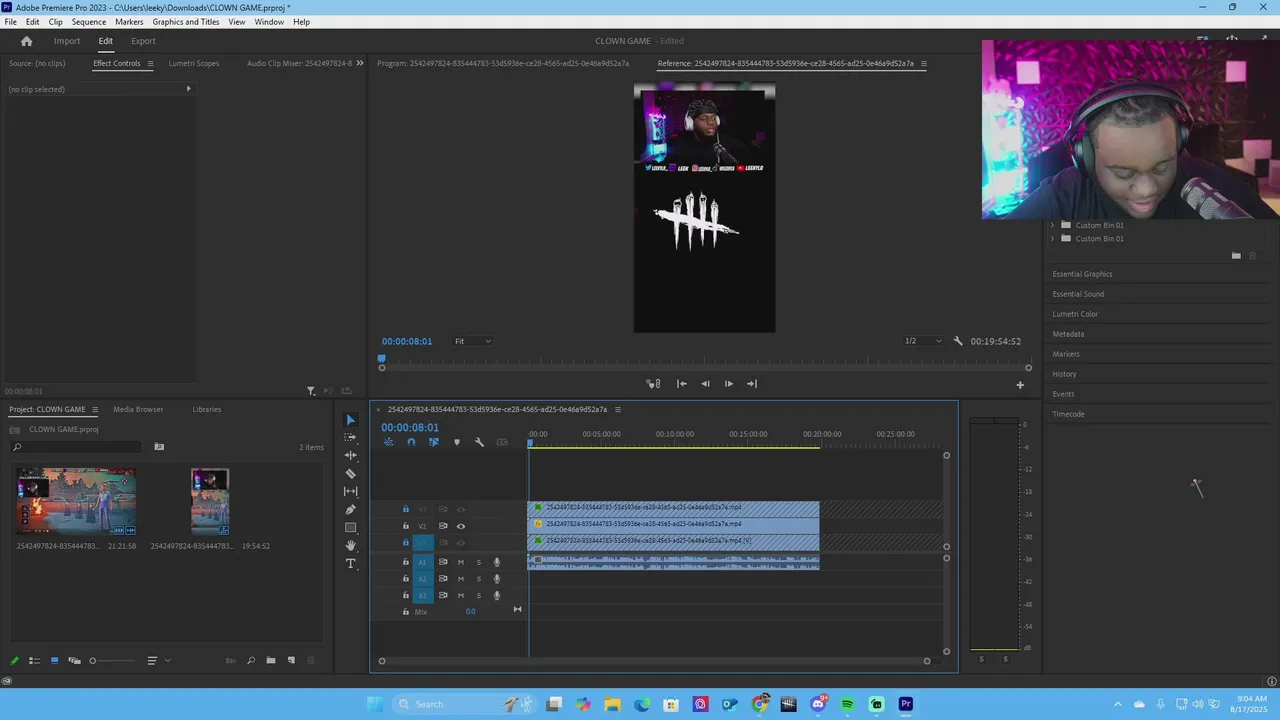1280x720 pixels.
Task: Click Go to Previous edit point button
Action: click(682, 384)
